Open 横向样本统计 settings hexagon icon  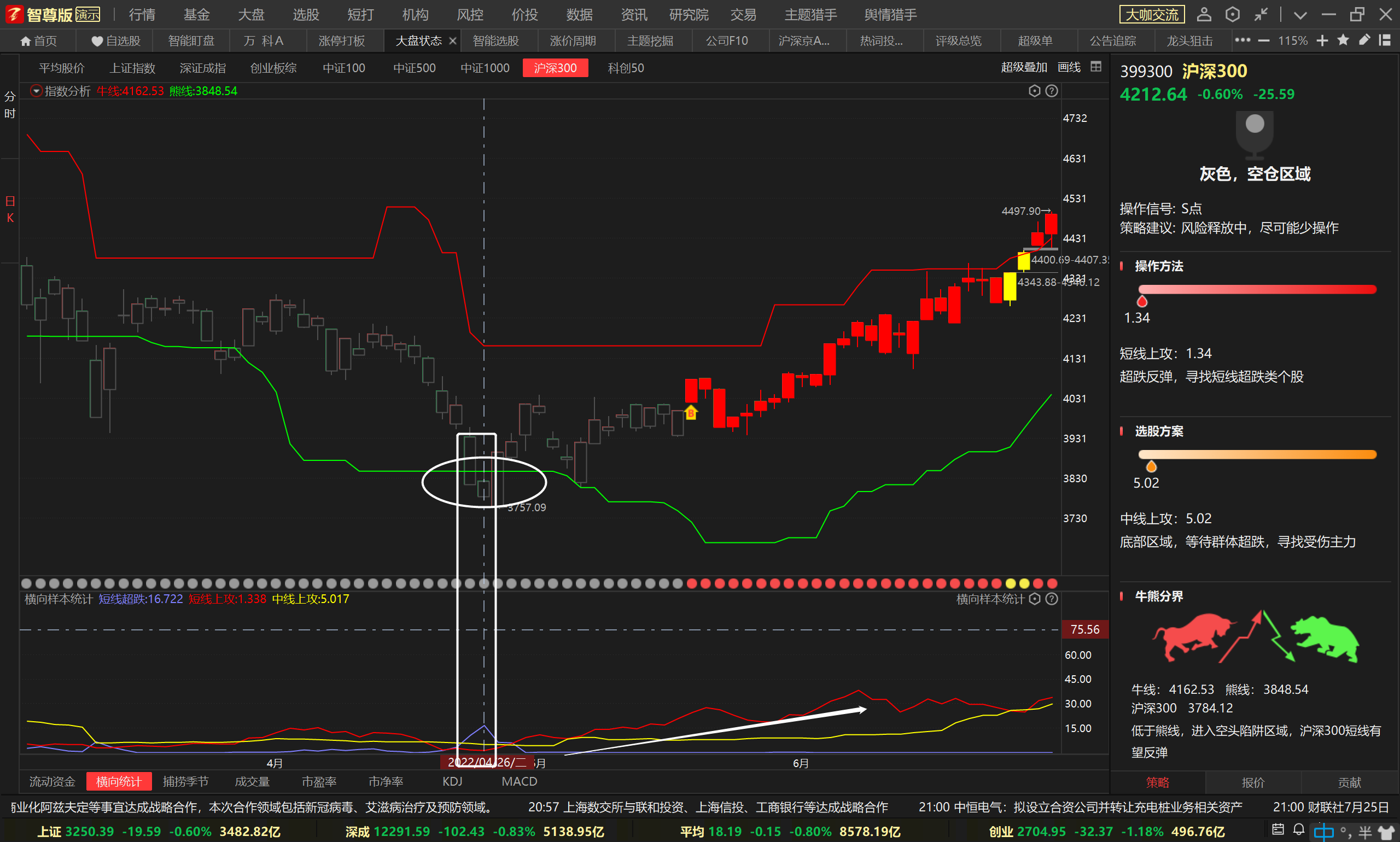pos(1034,599)
